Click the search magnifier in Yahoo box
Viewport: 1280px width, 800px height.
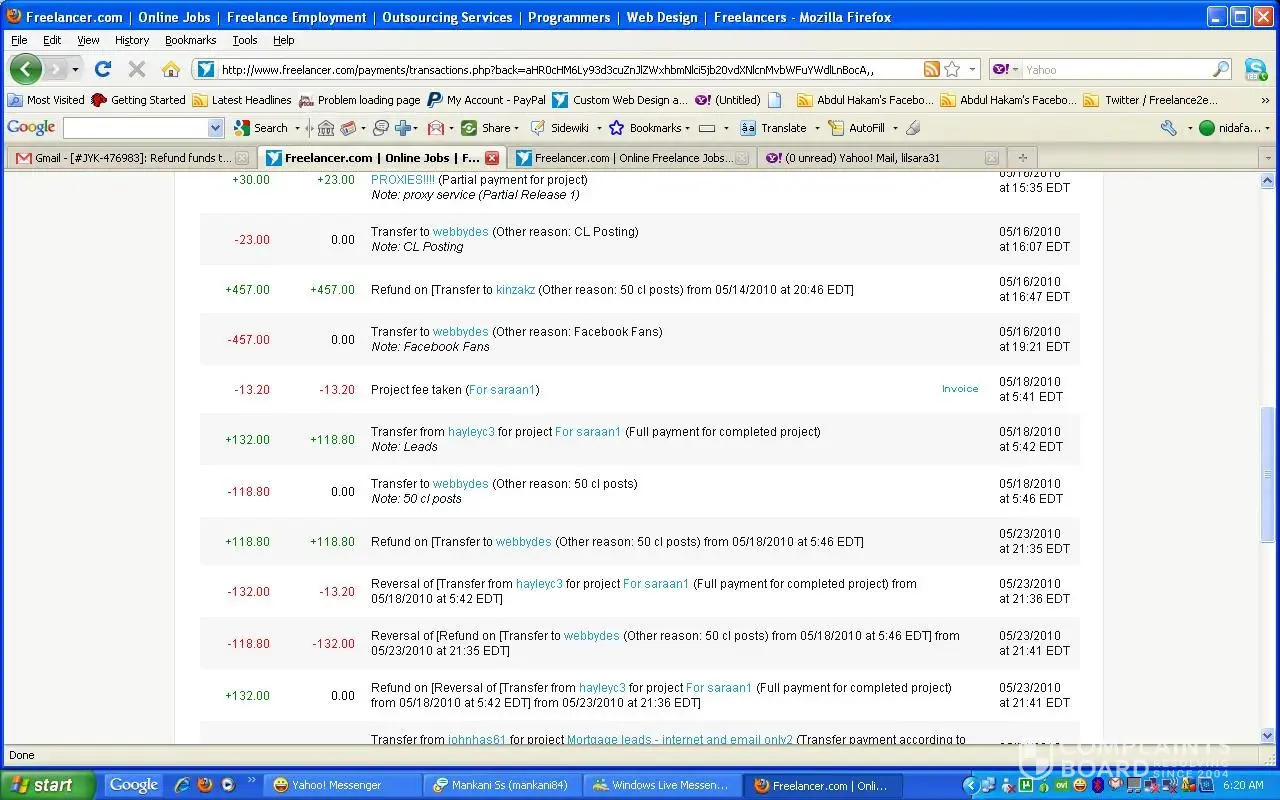[1221, 69]
